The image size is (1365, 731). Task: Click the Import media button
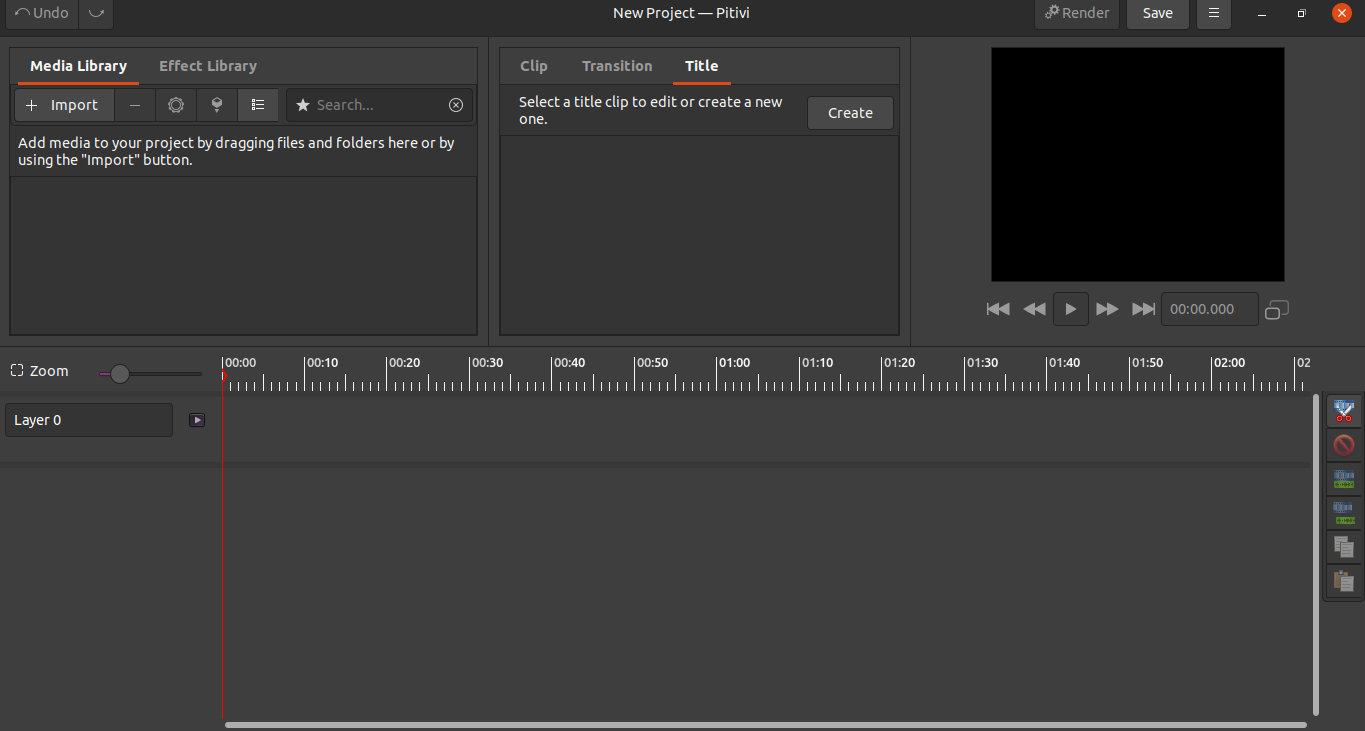[63, 105]
